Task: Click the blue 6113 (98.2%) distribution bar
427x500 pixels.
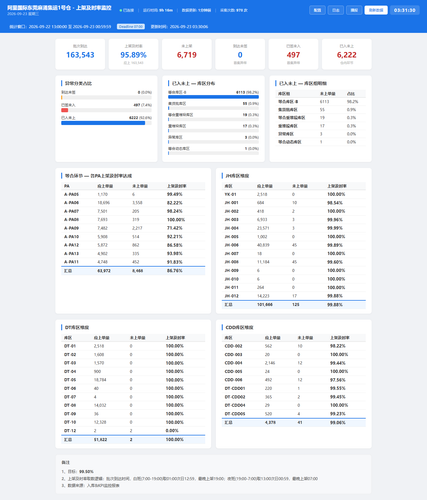Action: [213, 97]
